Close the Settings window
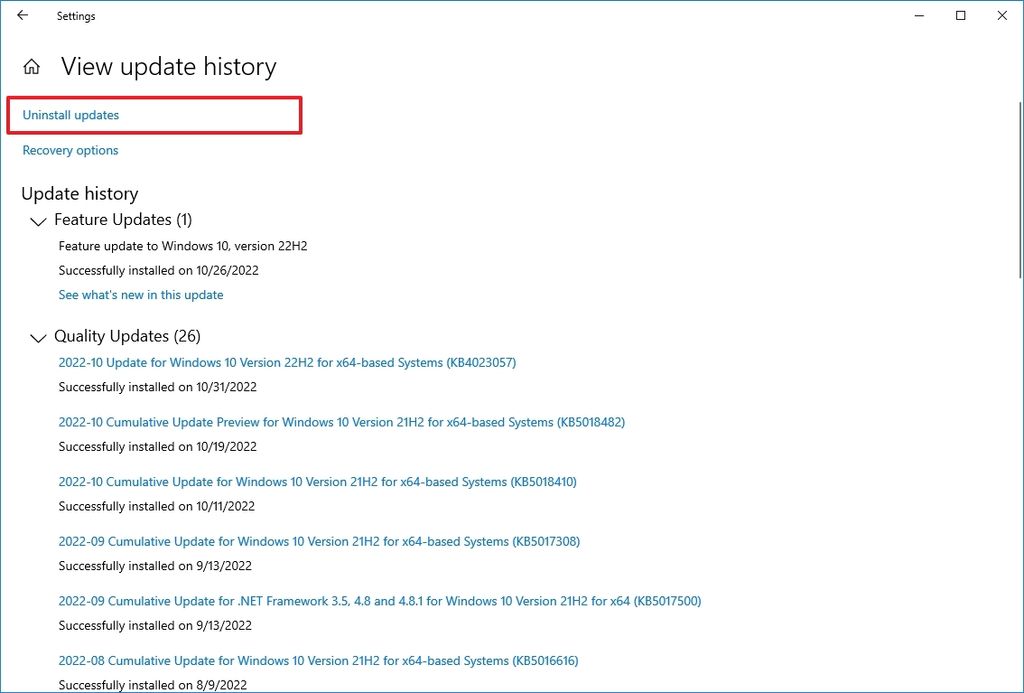This screenshot has height=693, width=1024. [1002, 16]
